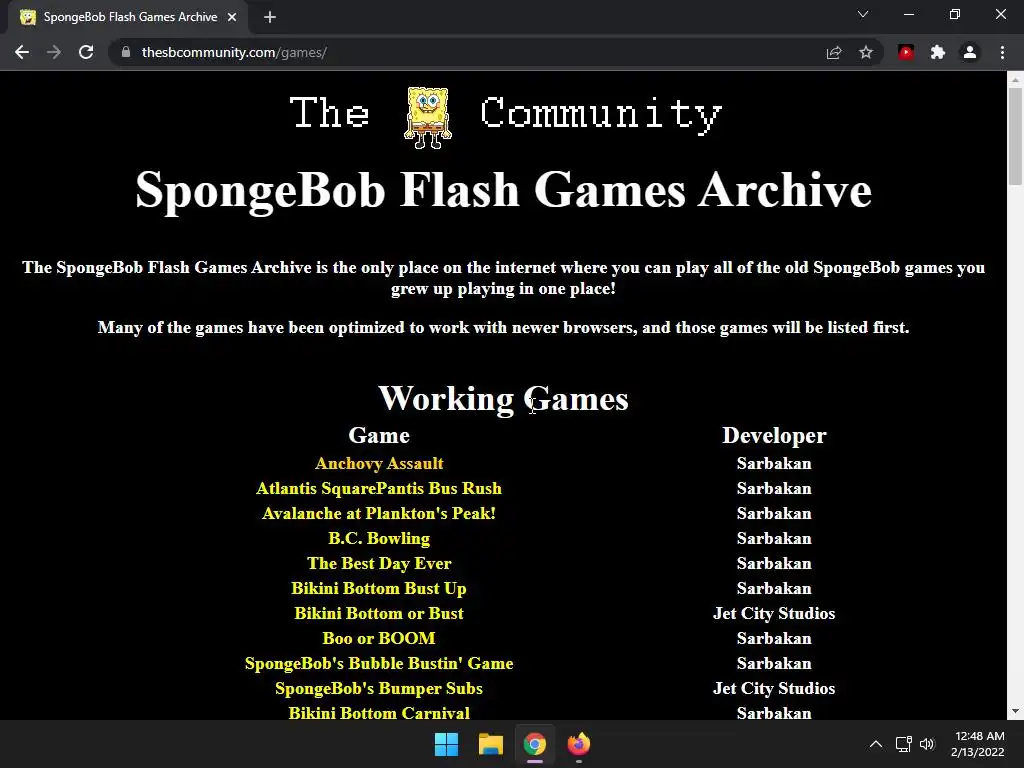Open the Anchovy Assault game link
This screenshot has height=768, width=1024.
click(379, 464)
